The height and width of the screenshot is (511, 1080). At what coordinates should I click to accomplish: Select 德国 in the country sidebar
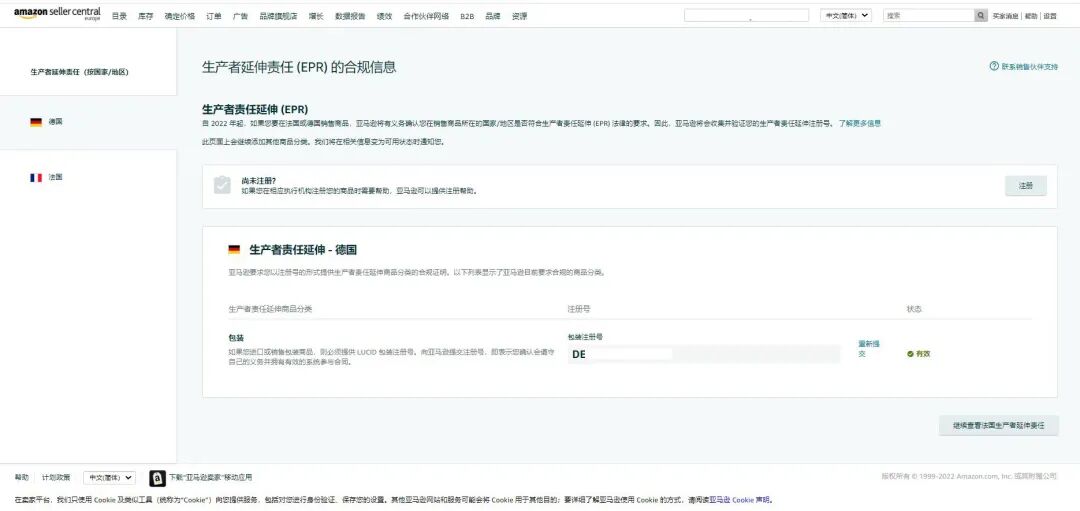click(x=88, y=122)
